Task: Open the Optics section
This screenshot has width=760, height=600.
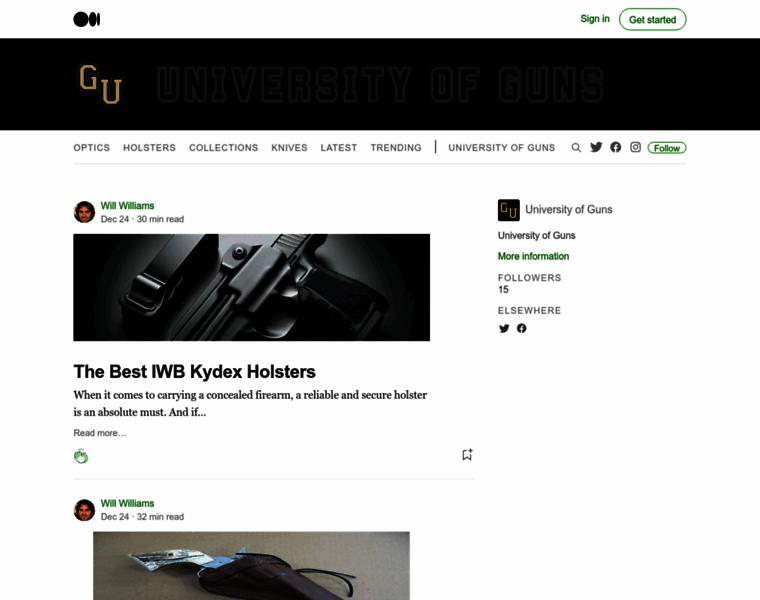Action: [x=92, y=147]
